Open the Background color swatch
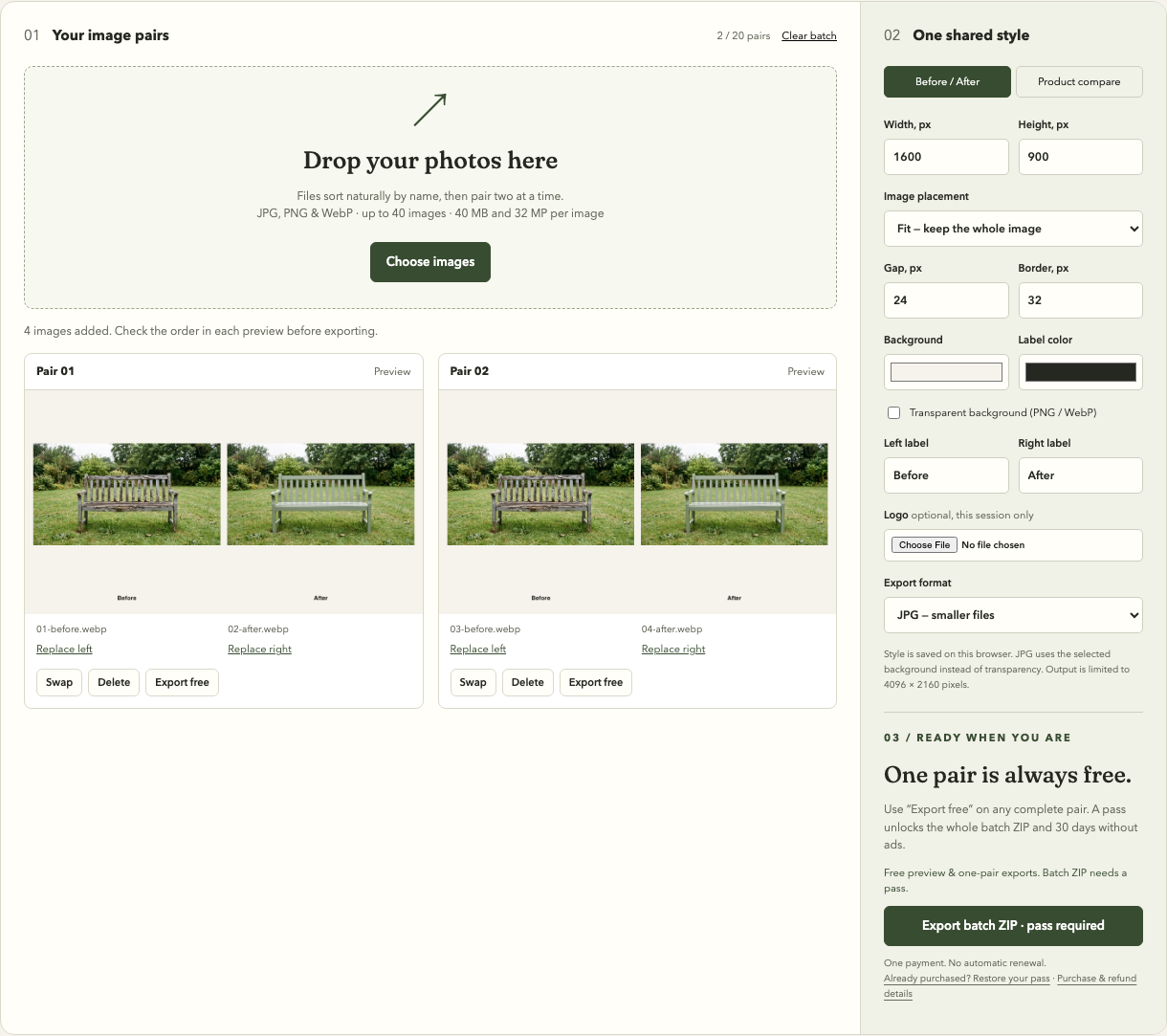The image size is (1167, 1036). [946, 372]
